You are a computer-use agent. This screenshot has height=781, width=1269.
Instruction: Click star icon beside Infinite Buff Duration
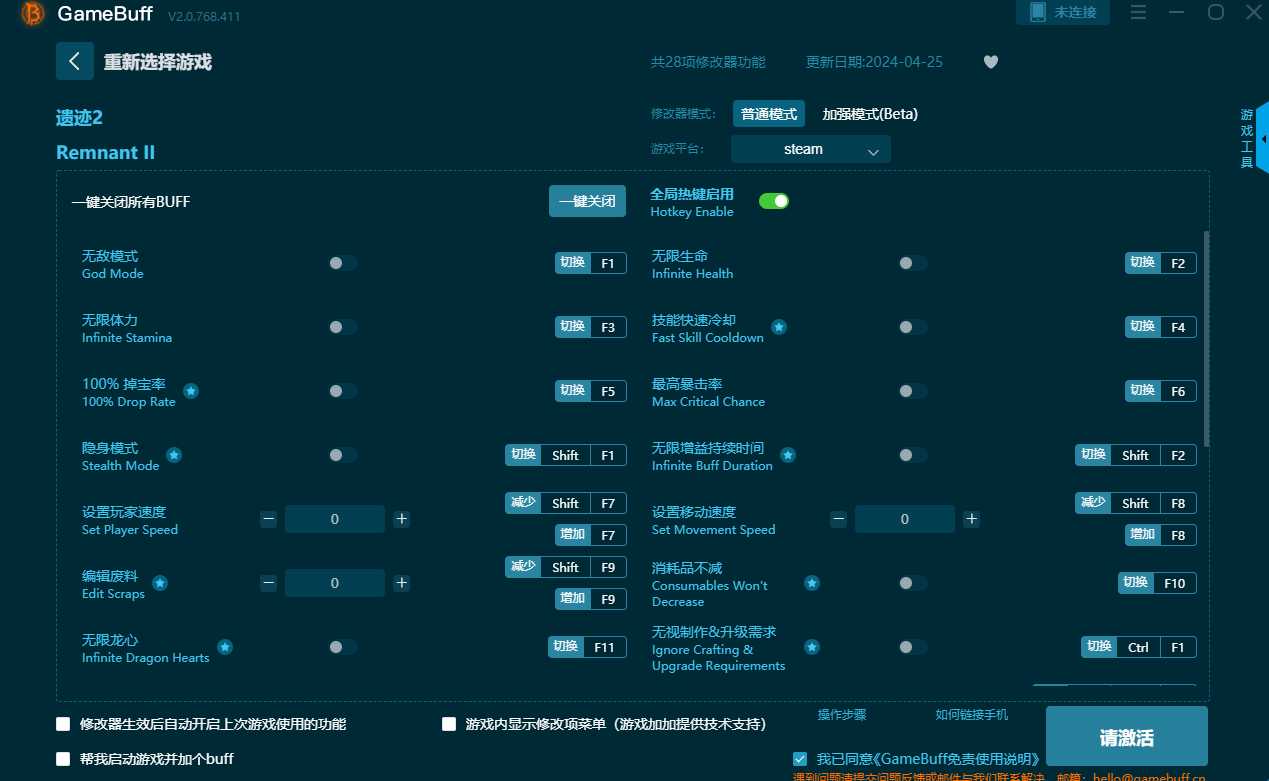click(x=788, y=455)
